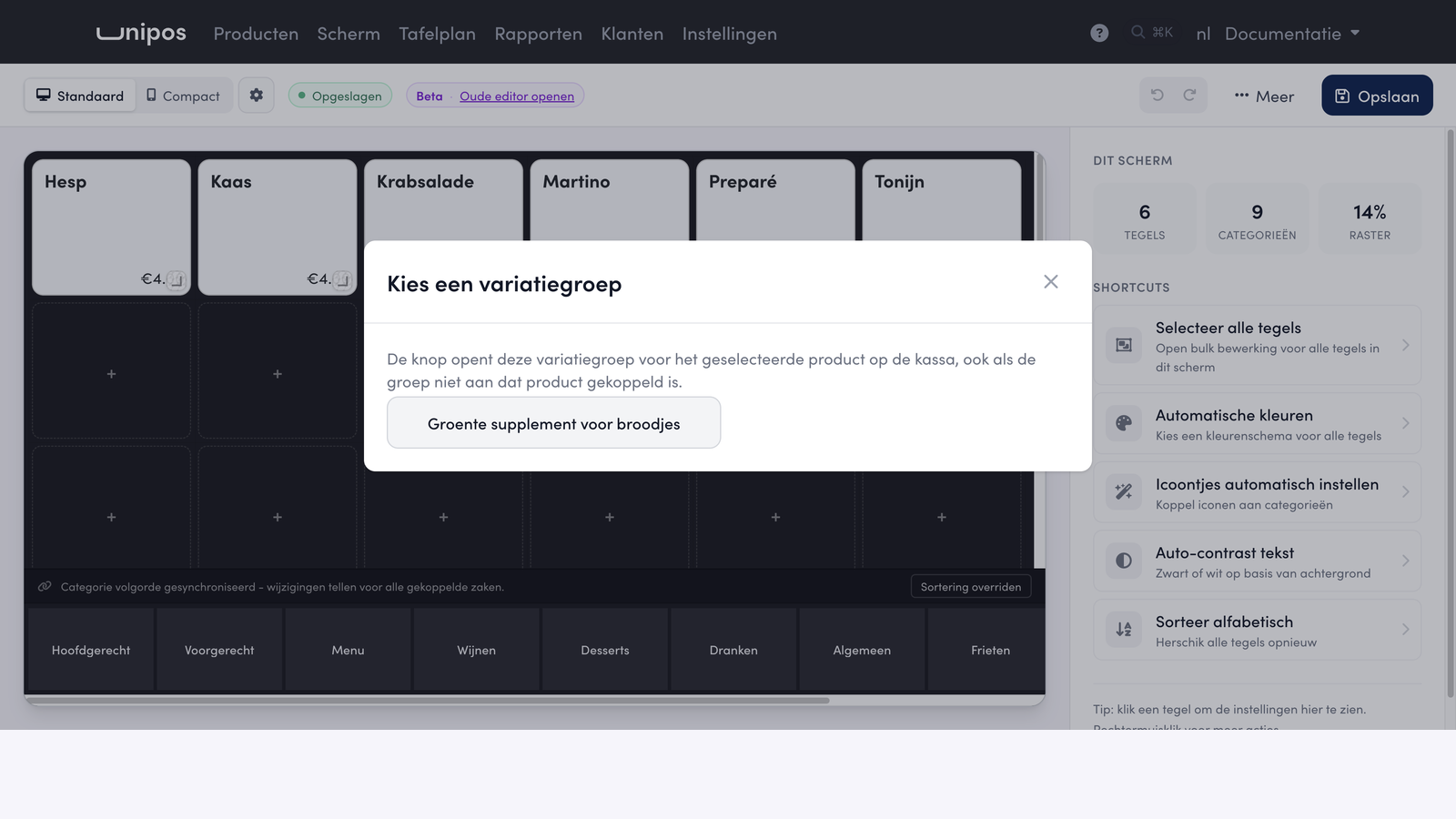
Task: Go to Klanten page
Action: [632, 34]
